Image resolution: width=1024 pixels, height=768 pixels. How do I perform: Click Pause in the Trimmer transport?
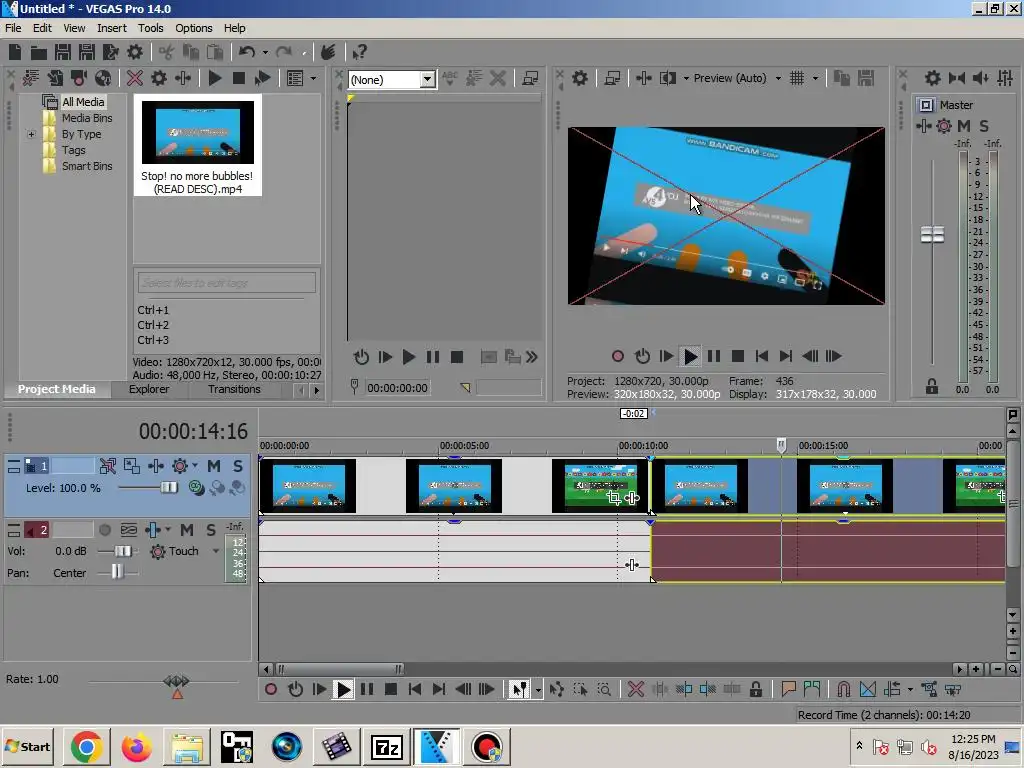click(432, 357)
